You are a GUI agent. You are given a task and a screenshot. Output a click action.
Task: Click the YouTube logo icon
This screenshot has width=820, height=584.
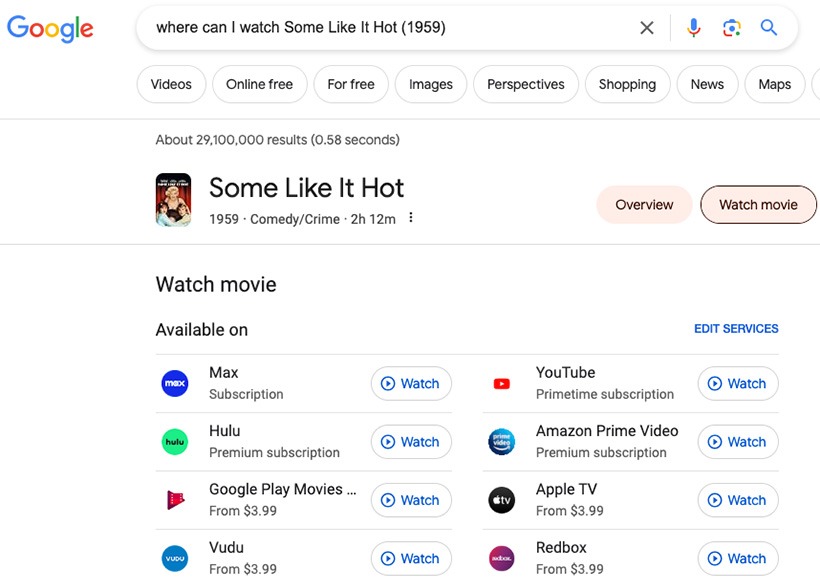coord(502,384)
